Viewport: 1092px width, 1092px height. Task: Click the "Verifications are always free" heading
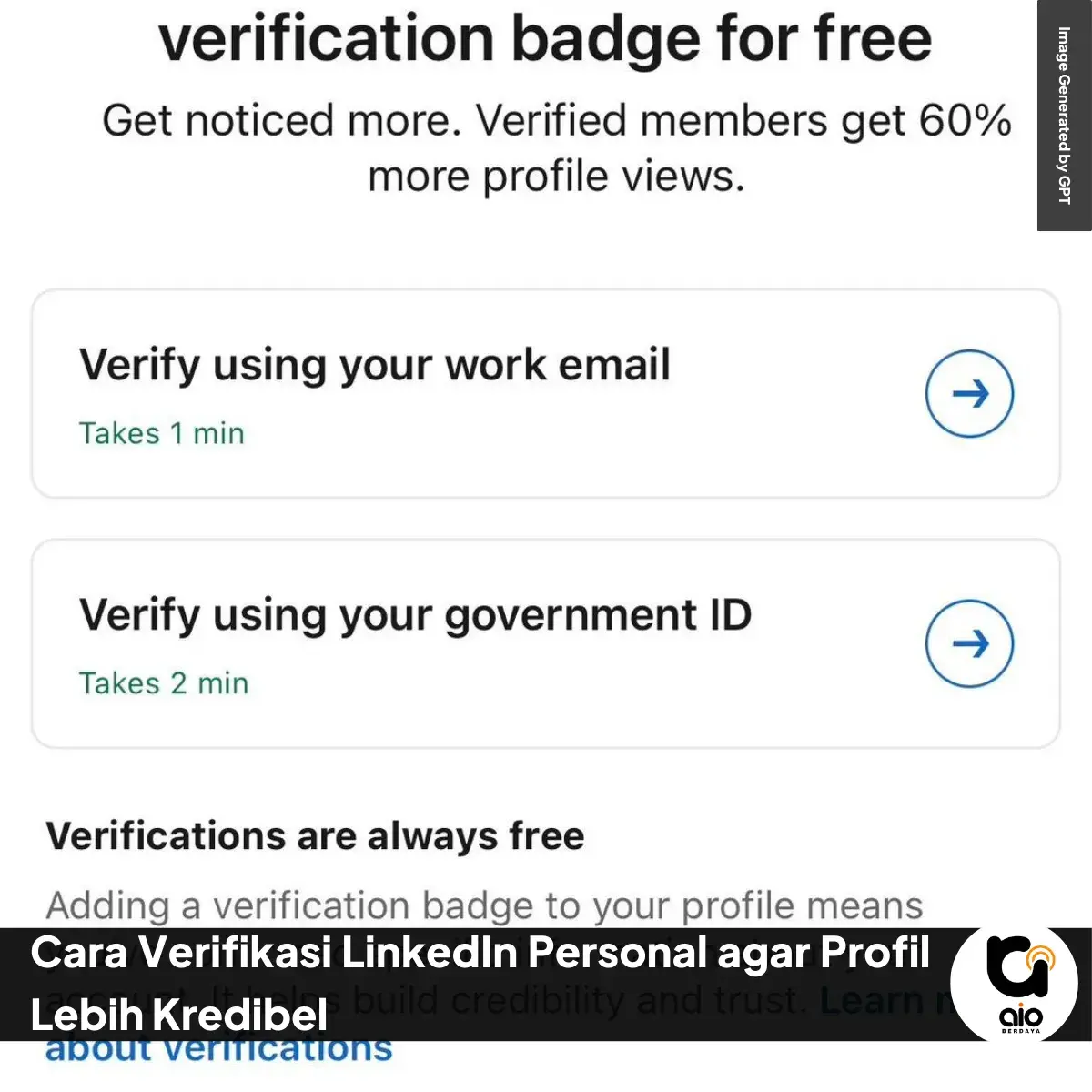tap(315, 835)
